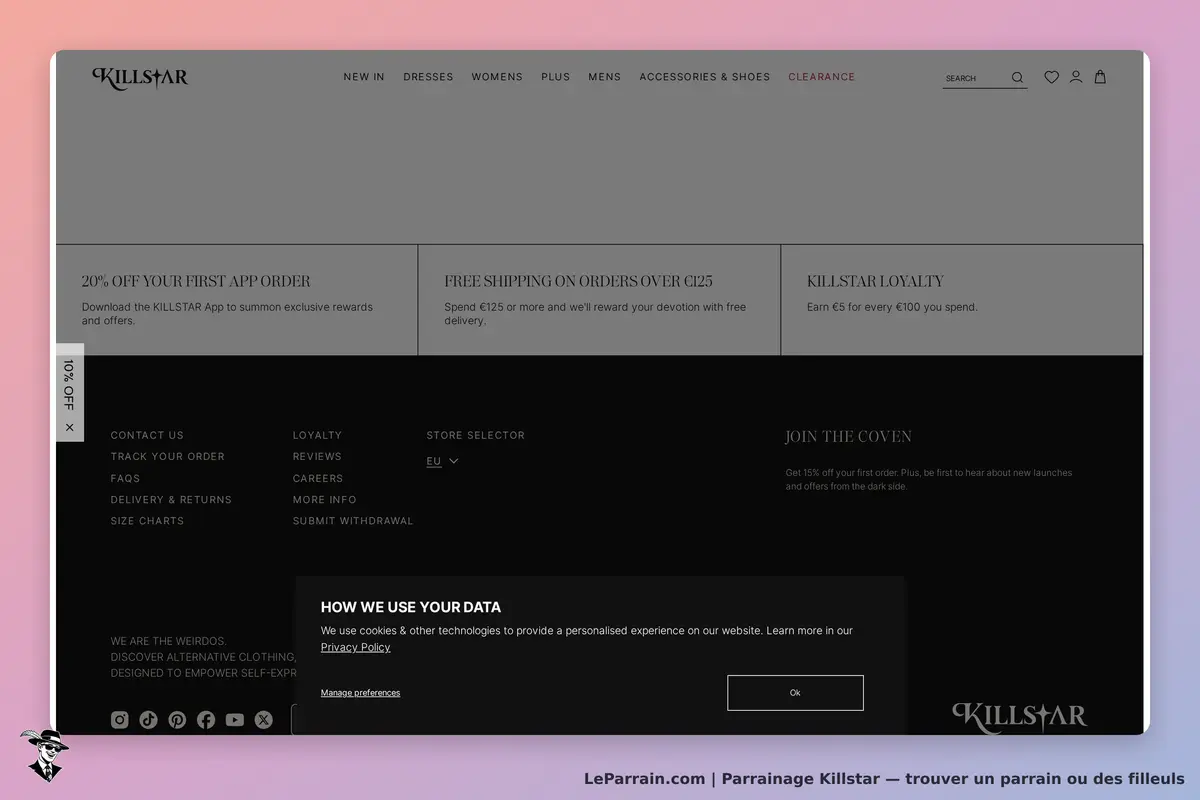
Task: Open the wishlist heart icon
Action: coord(1051,77)
